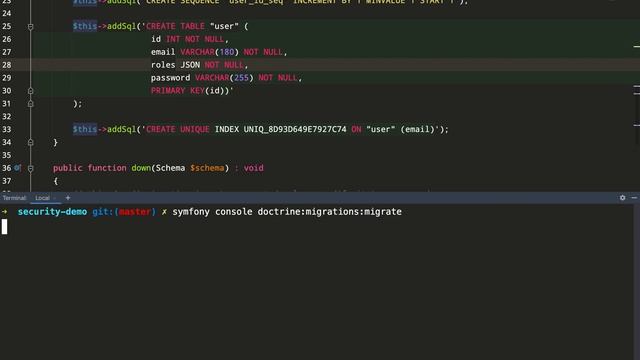Click 'symfony' in the terminal command
The width and height of the screenshot is (640, 360).
pyautogui.click(x=191, y=212)
